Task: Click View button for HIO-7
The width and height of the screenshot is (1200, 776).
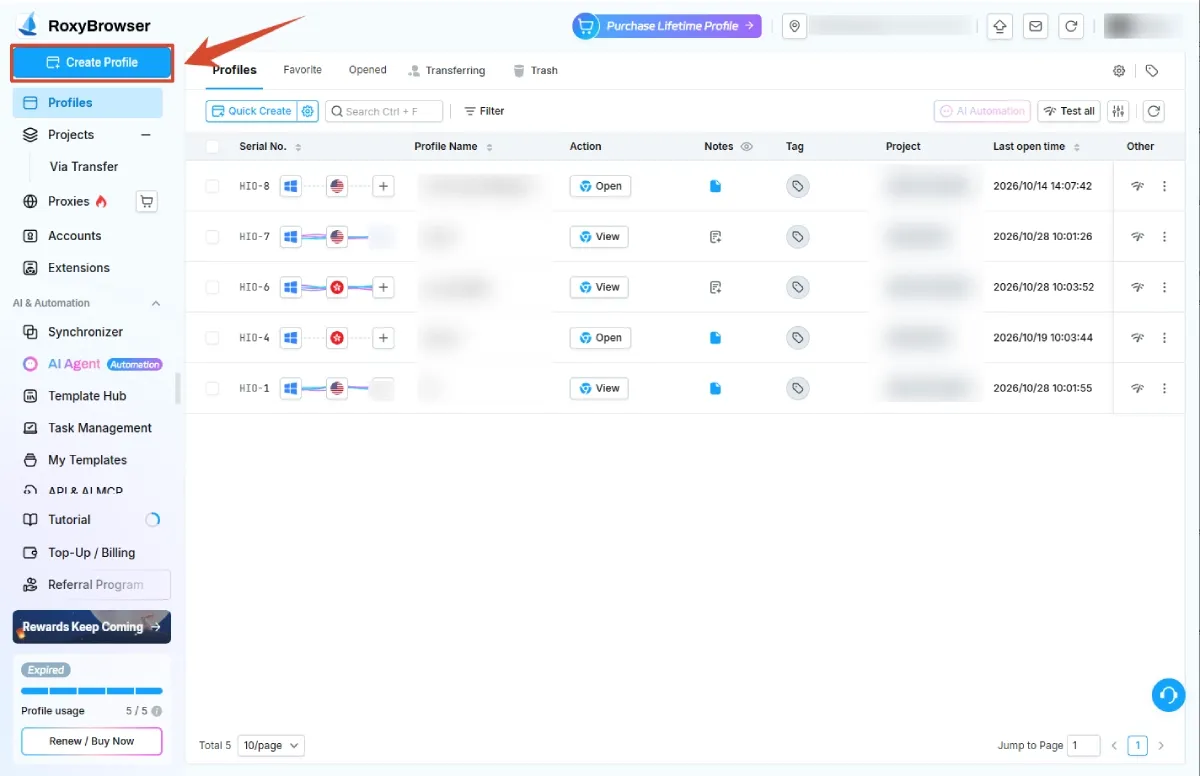Action: point(599,237)
